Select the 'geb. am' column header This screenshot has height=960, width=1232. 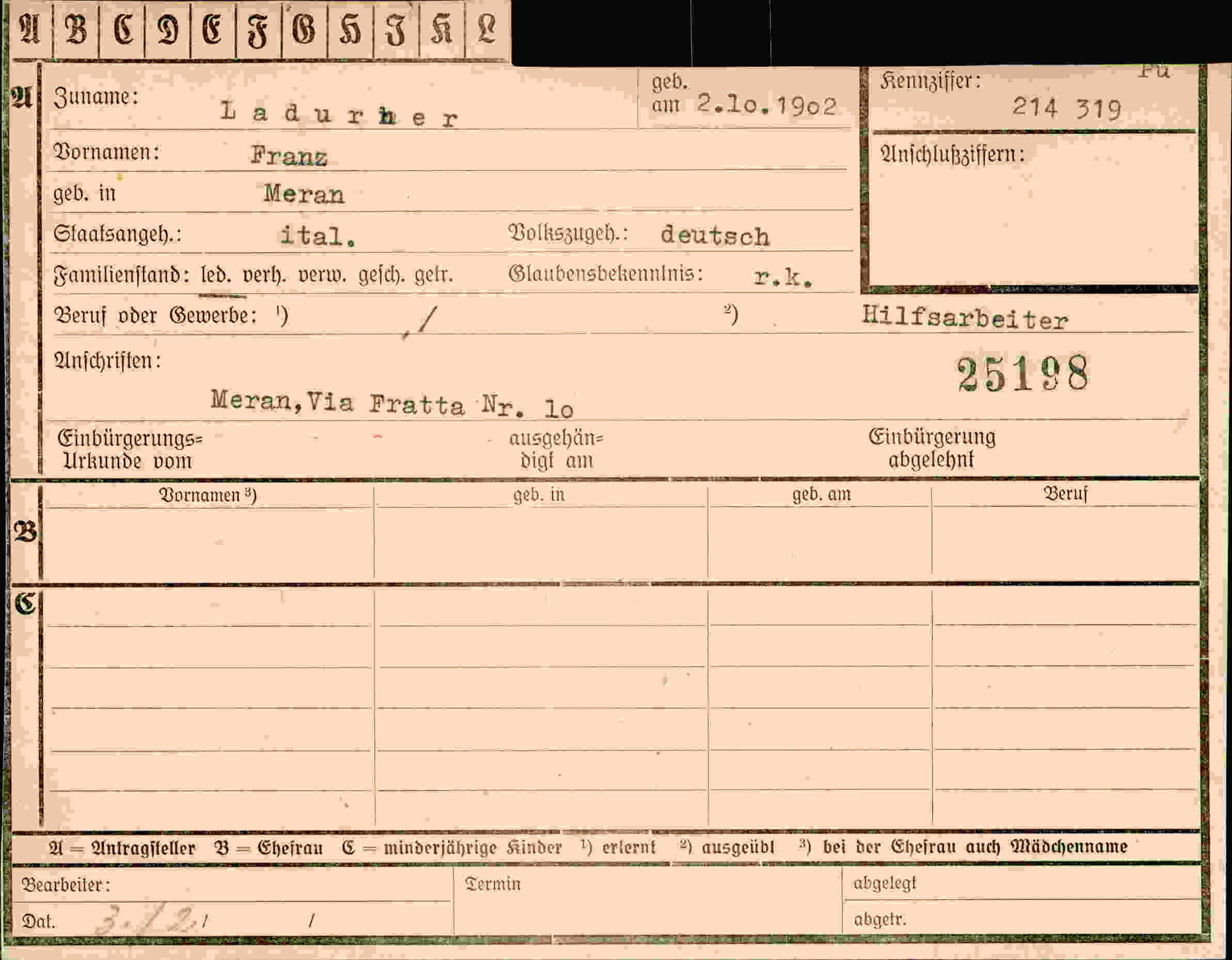821,494
